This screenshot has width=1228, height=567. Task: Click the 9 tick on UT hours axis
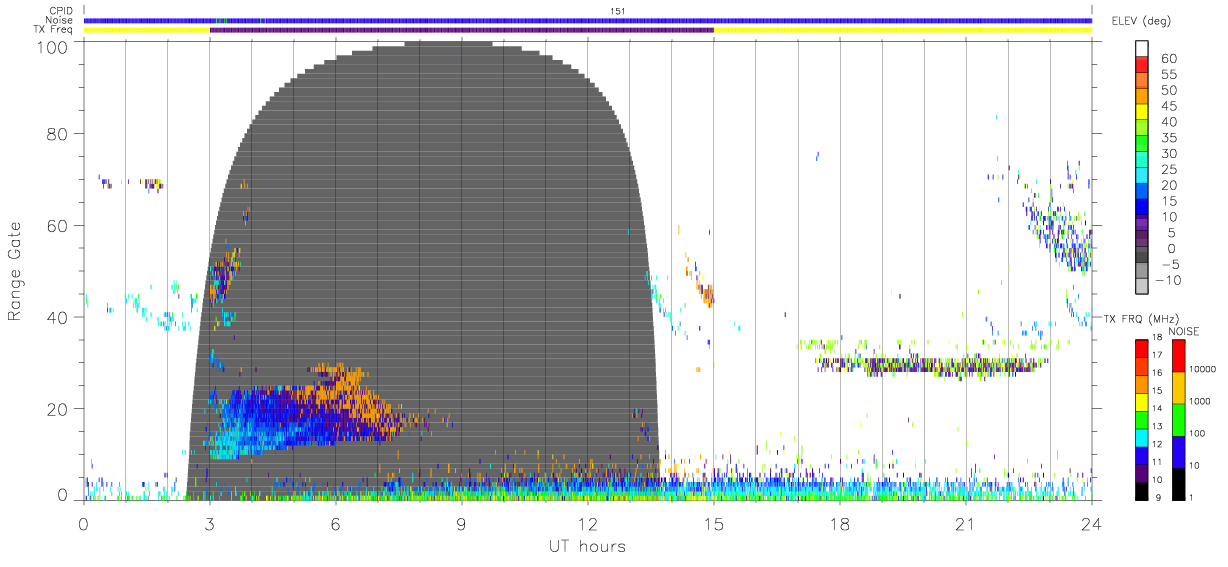(x=462, y=523)
